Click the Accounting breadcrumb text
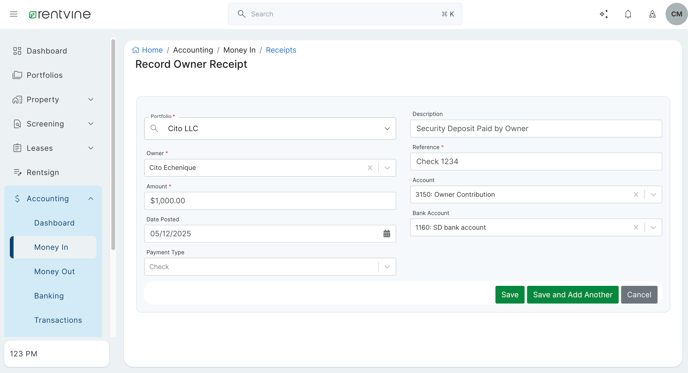 (x=193, y=50)
